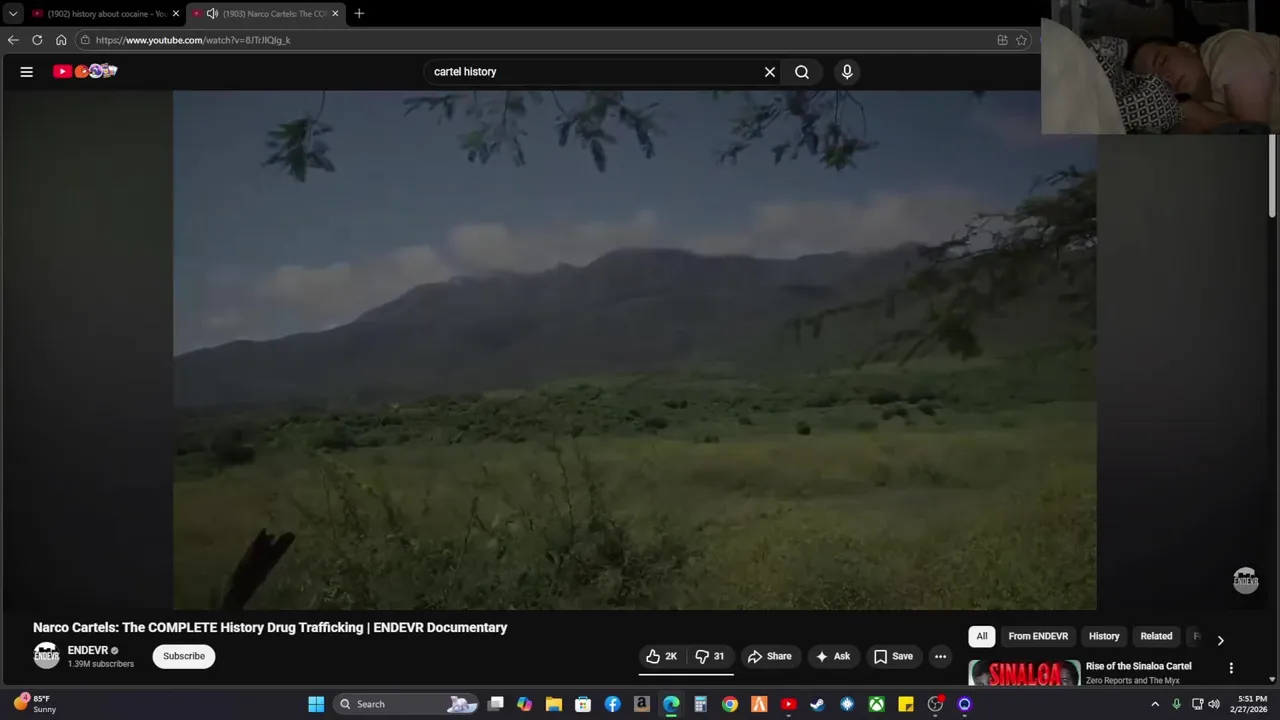Clear the 'cartel history' search text
Screen dimensions: 1280x720
tap(770, 72)
